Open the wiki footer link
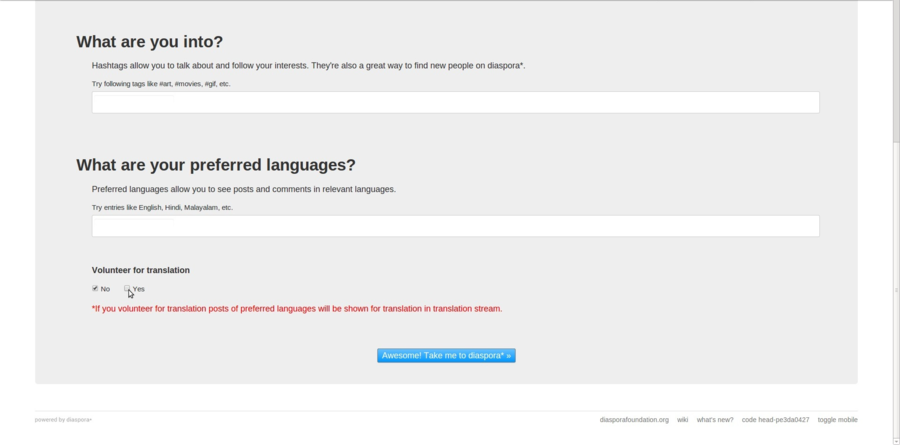 [x=682, y=420]
